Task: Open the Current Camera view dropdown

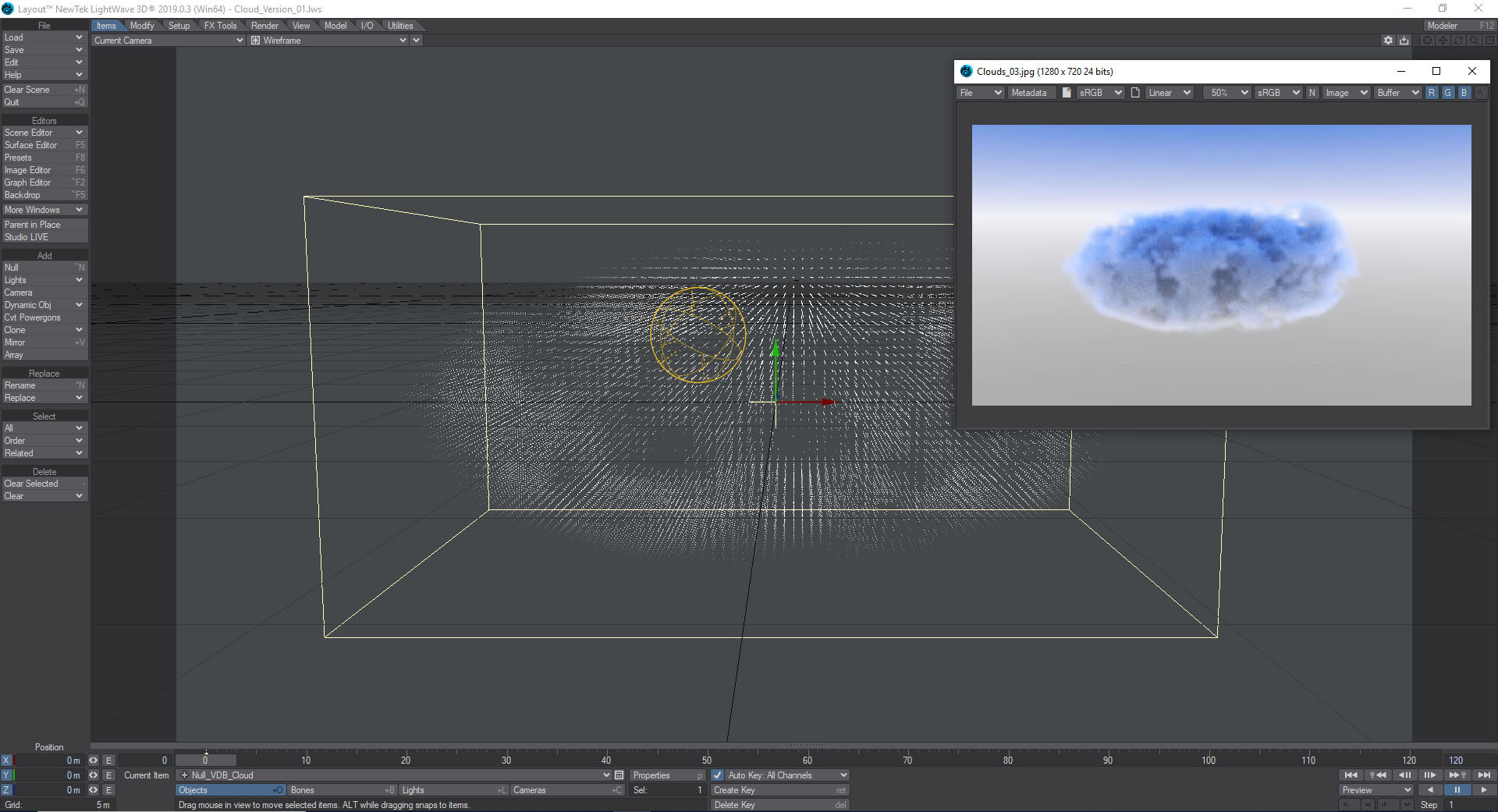Action: tap(168, 41)
